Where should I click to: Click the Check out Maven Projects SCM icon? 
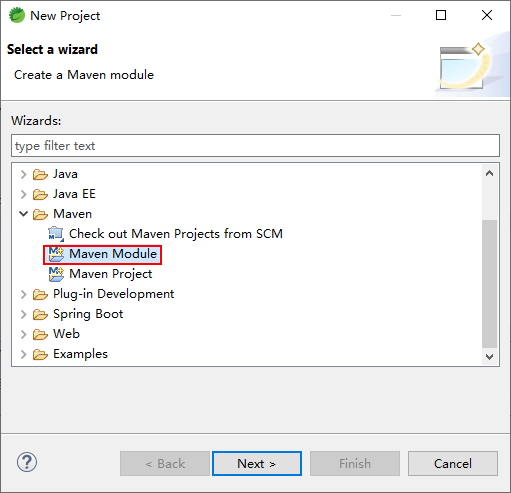(x=56, y=234)
